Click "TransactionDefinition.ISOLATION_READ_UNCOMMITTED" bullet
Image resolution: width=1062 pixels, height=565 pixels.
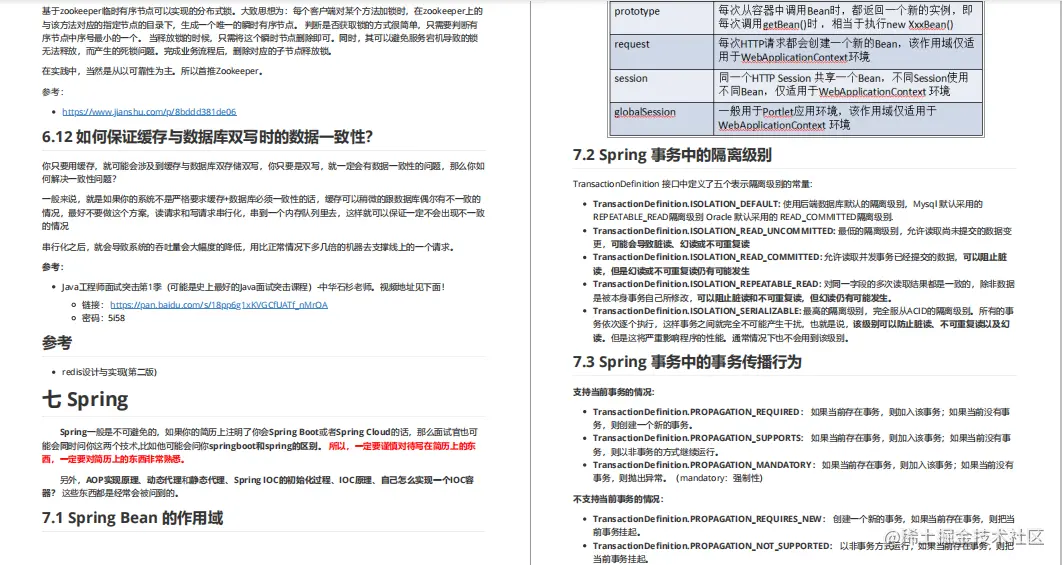(802, 237)
